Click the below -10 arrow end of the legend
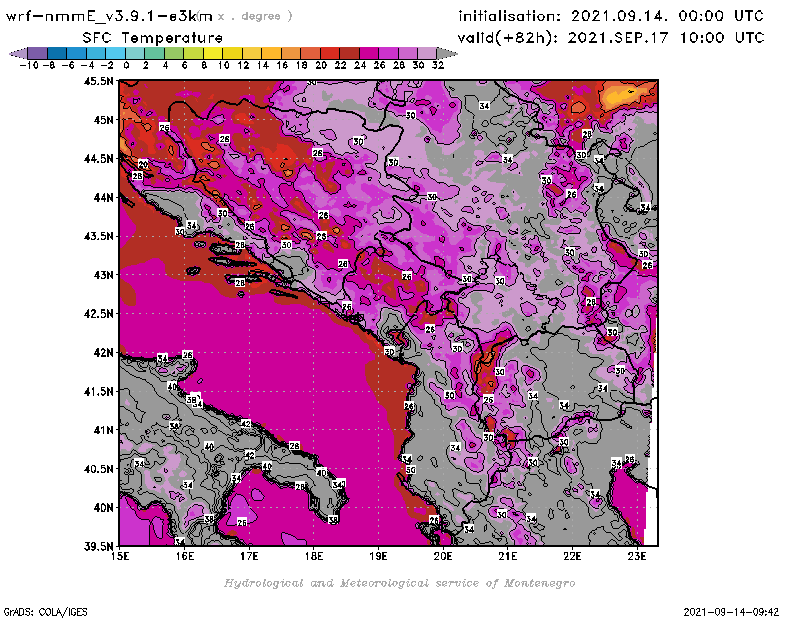This screenshot has width=800, height=618. (x=18, y=53)
